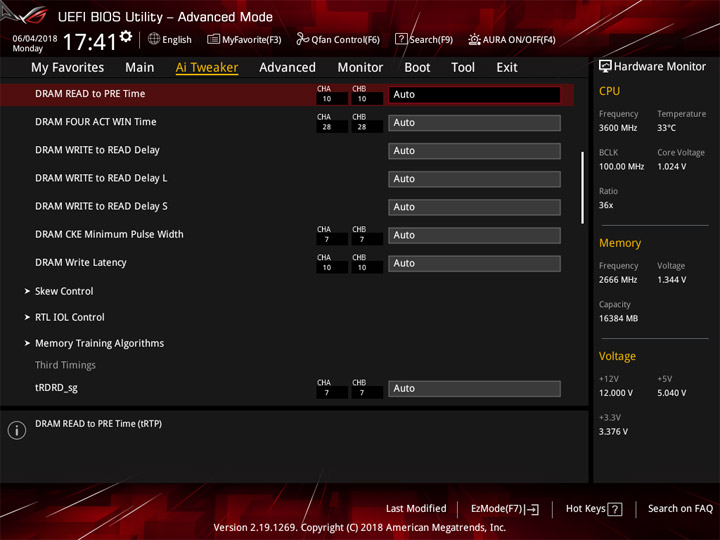Click Memory capacity 16384 MB value
The height and width of the screenshot is (540, 720).
[x=618, y=319]
